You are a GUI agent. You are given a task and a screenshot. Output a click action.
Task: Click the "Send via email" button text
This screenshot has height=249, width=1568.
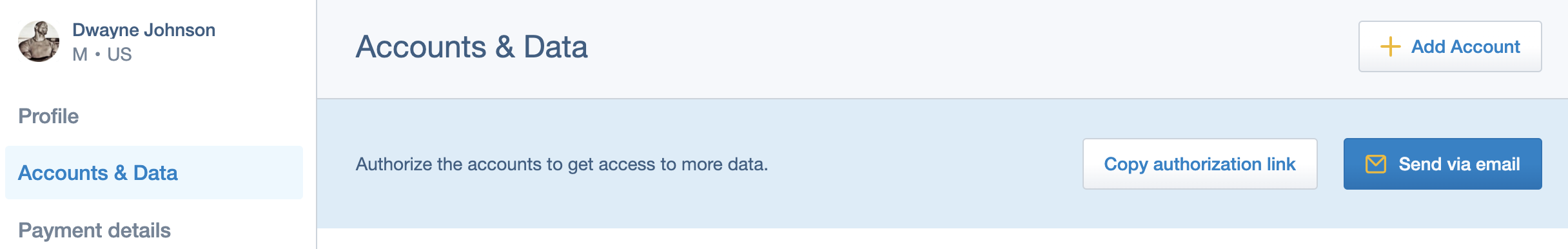(1459, 164)
